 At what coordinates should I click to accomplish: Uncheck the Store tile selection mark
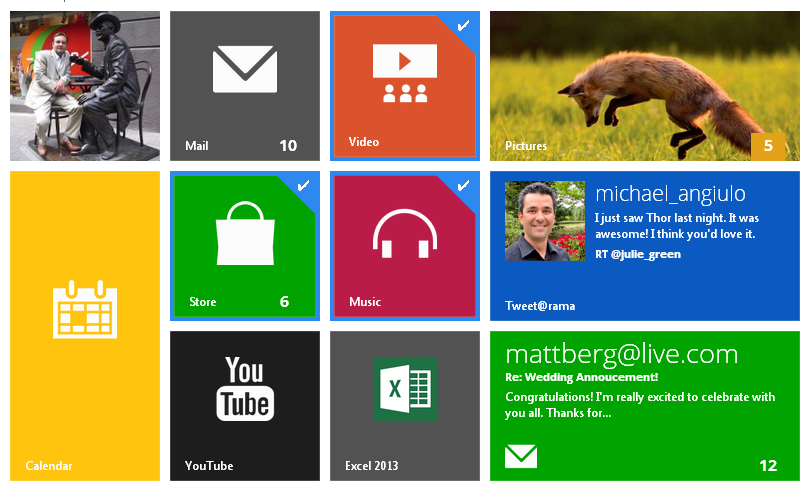point(304,185)
